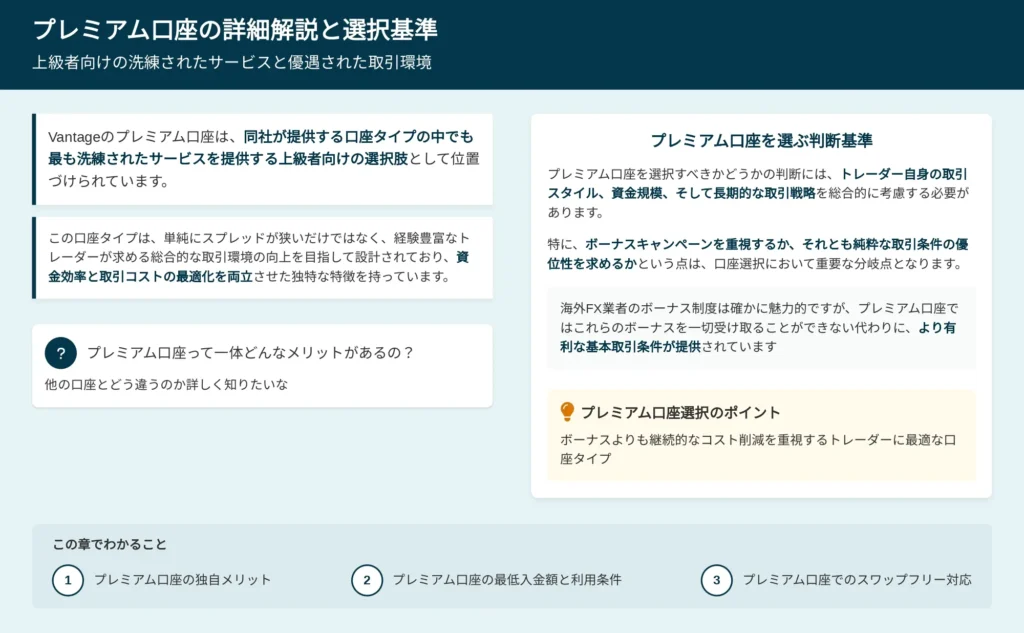Click the numbered circle 2 icon
Viewport: 1024px width, 633px height.
point(367,580)
